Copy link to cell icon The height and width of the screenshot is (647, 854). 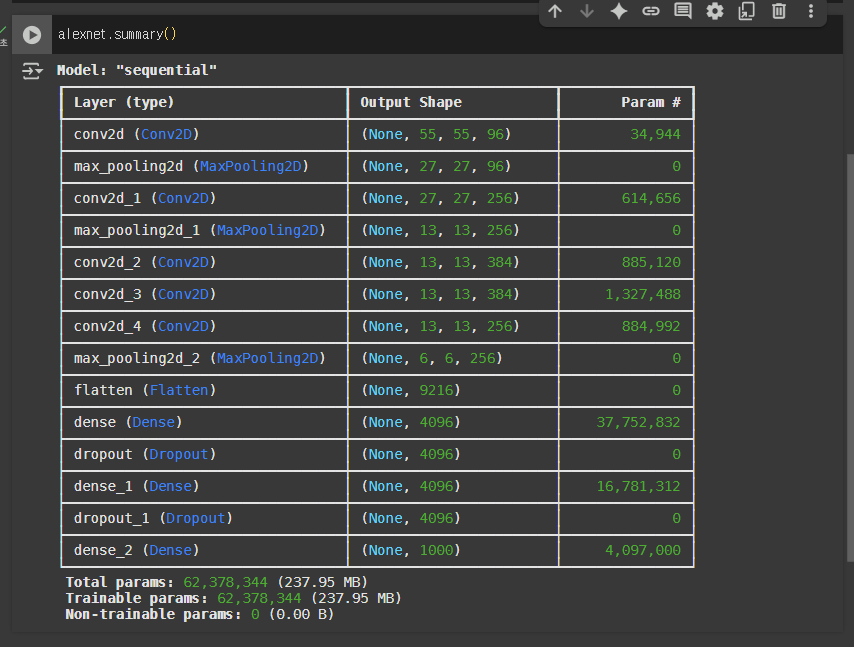point(651,11)
